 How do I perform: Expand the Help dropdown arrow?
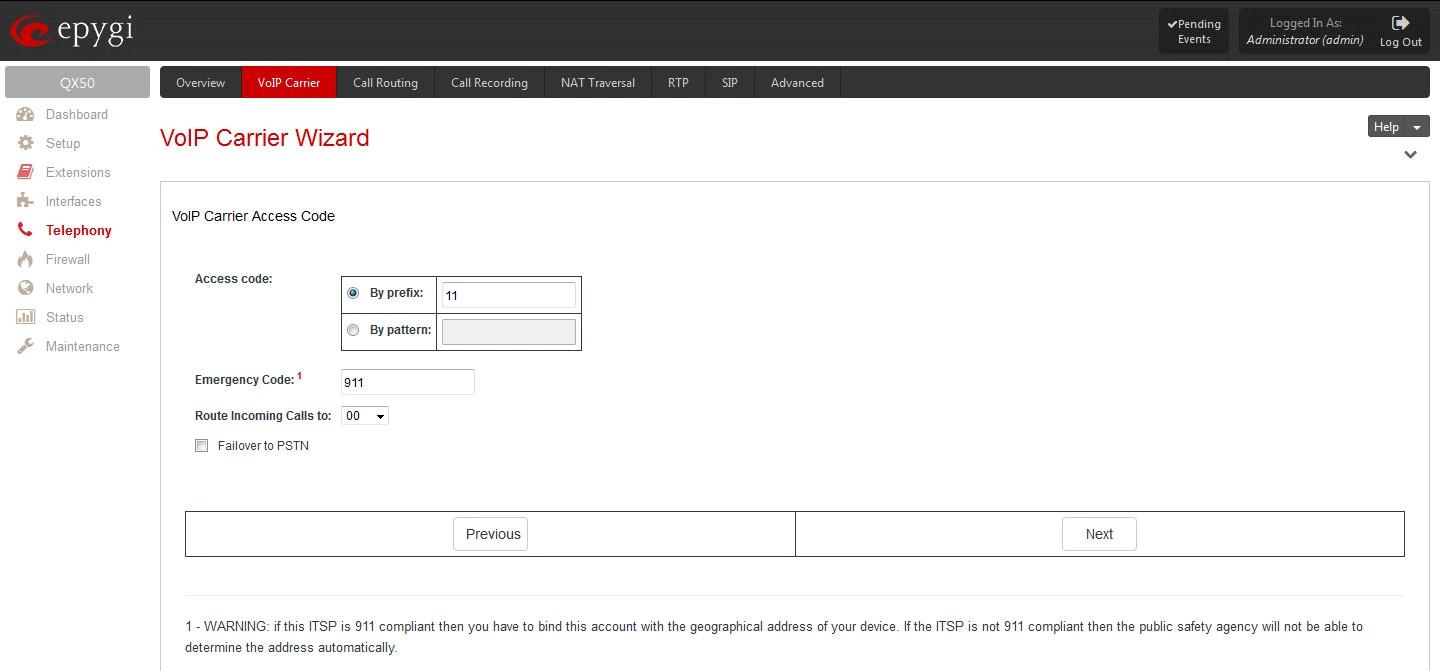[1418, 127]
